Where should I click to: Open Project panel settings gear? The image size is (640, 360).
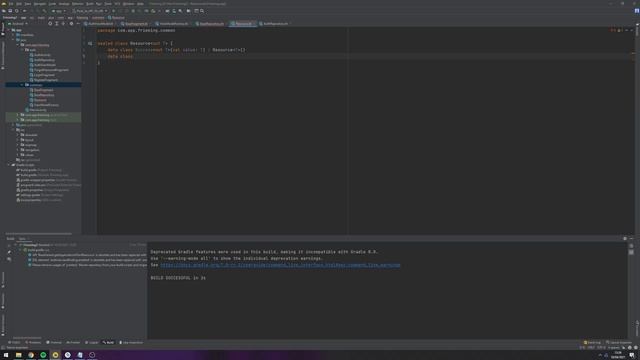tap(71, 24)
